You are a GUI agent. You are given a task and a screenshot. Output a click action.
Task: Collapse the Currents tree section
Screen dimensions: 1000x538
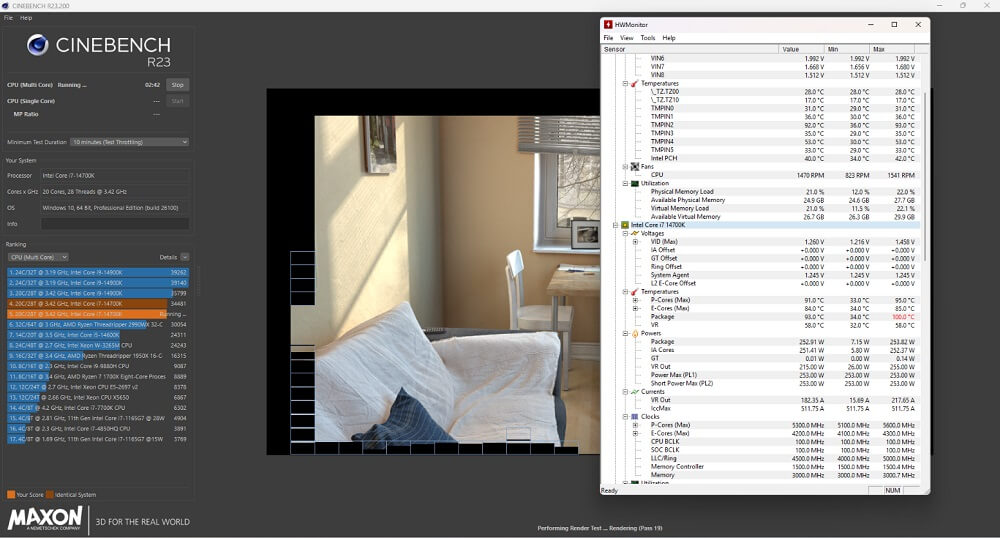point(625,391)
